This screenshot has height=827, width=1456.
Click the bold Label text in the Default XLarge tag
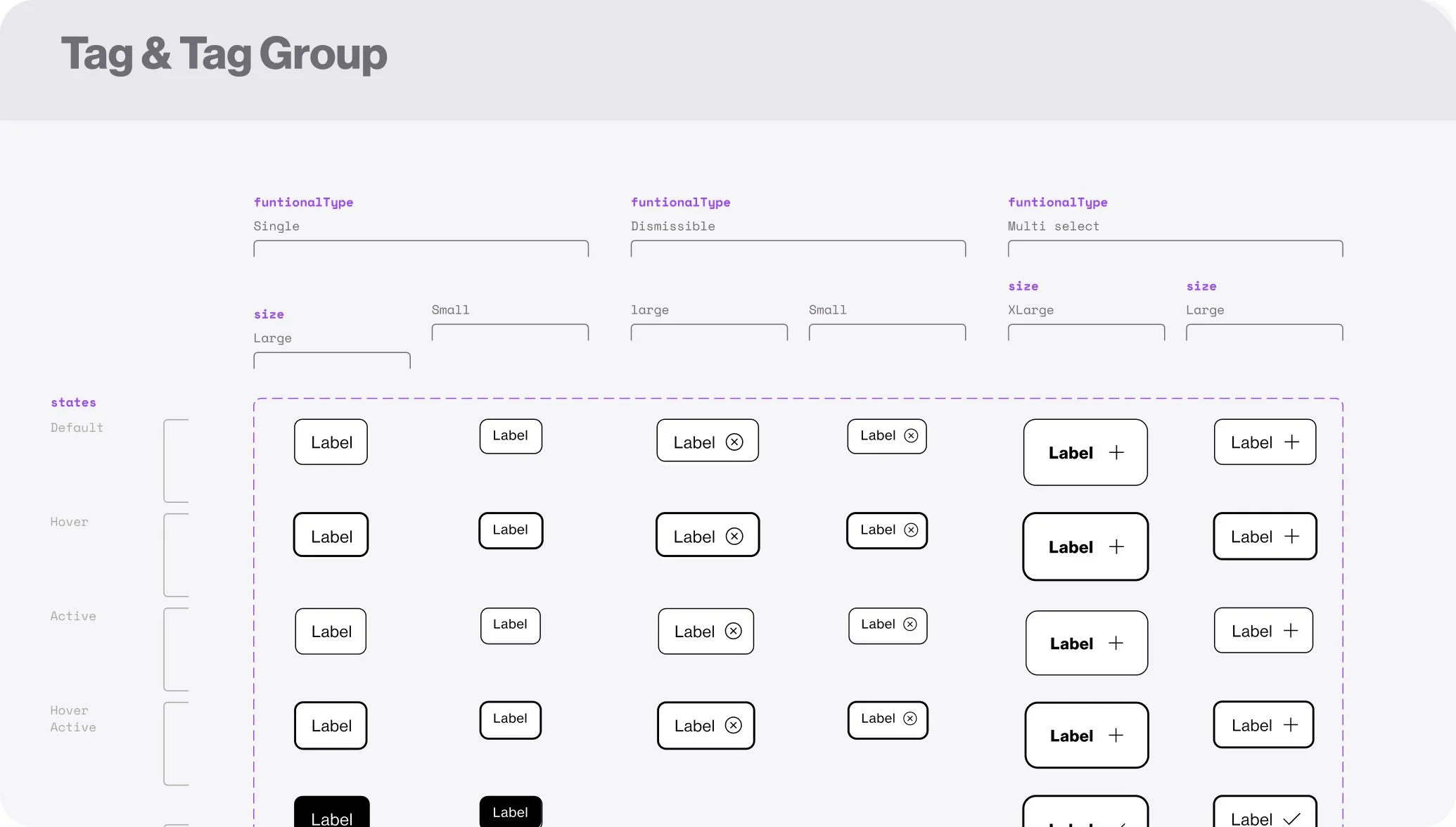click(x=1071, y=453)
